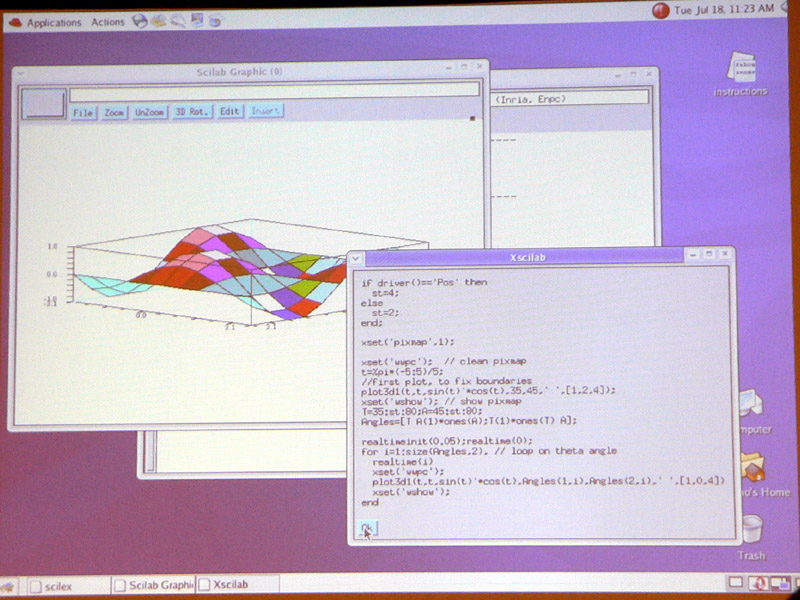Minimize the Scilab Graphic window

coord(448,67)
